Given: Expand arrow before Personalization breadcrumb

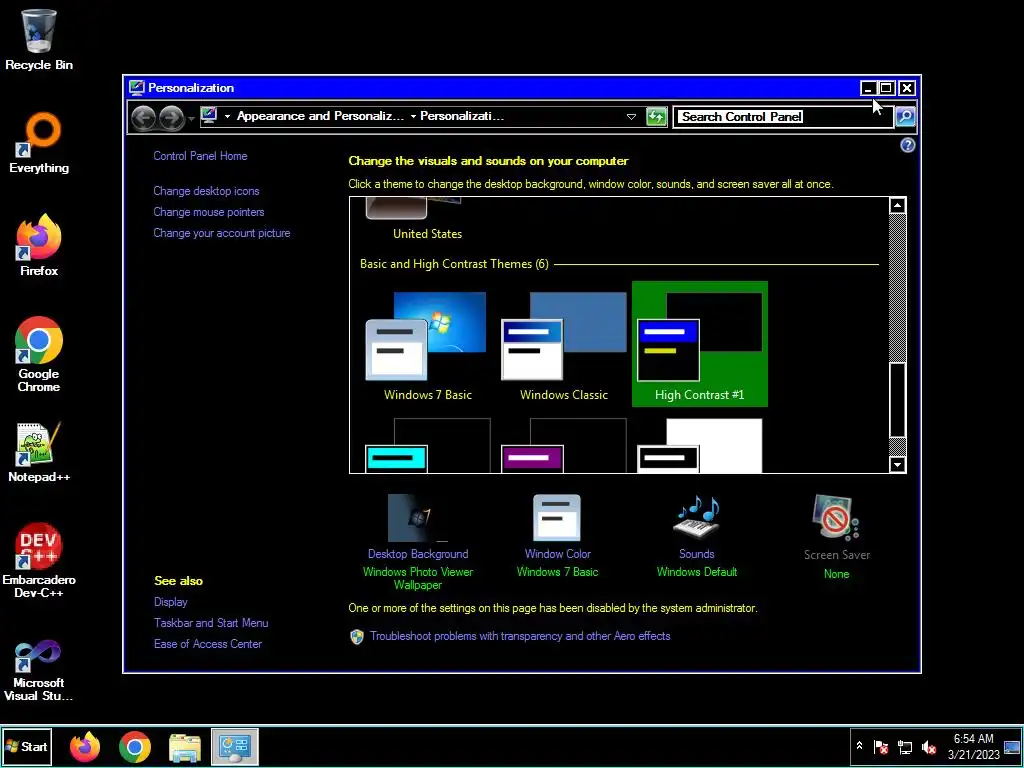Looking at the screenshot, I should (x=413, y=116).
